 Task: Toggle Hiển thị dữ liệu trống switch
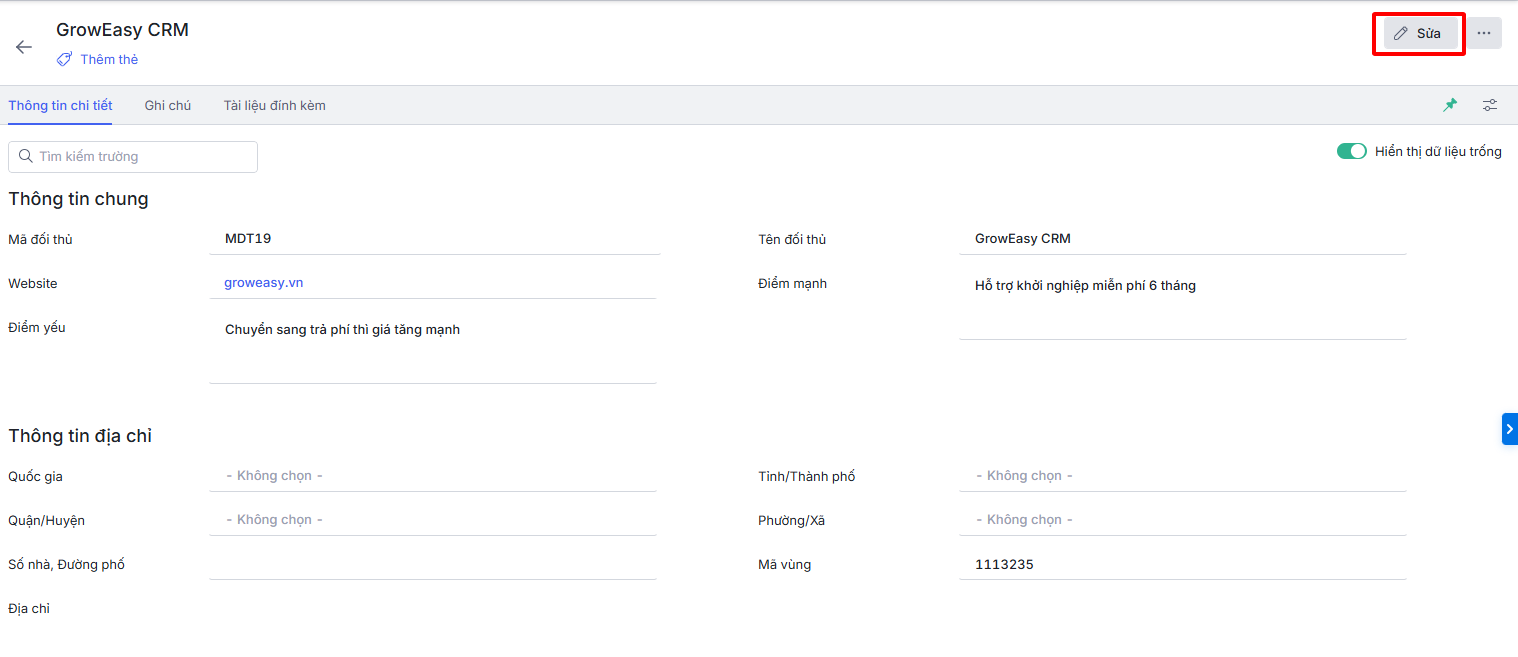coord(1351,152)
